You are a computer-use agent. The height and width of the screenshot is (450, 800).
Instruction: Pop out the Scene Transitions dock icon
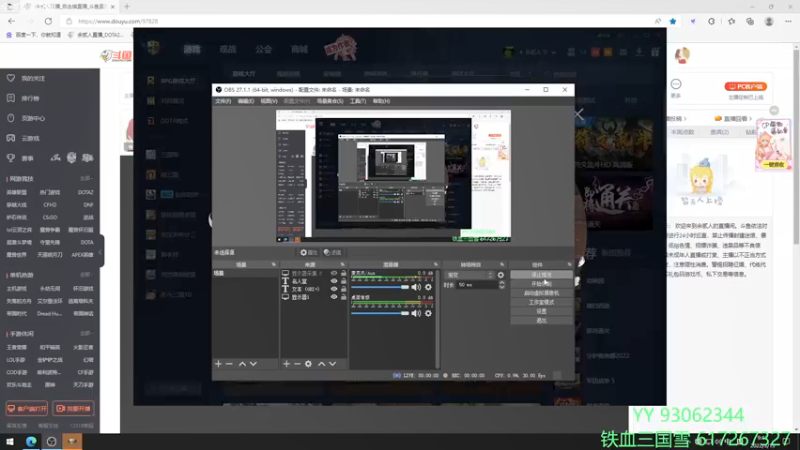click(502, 265)
